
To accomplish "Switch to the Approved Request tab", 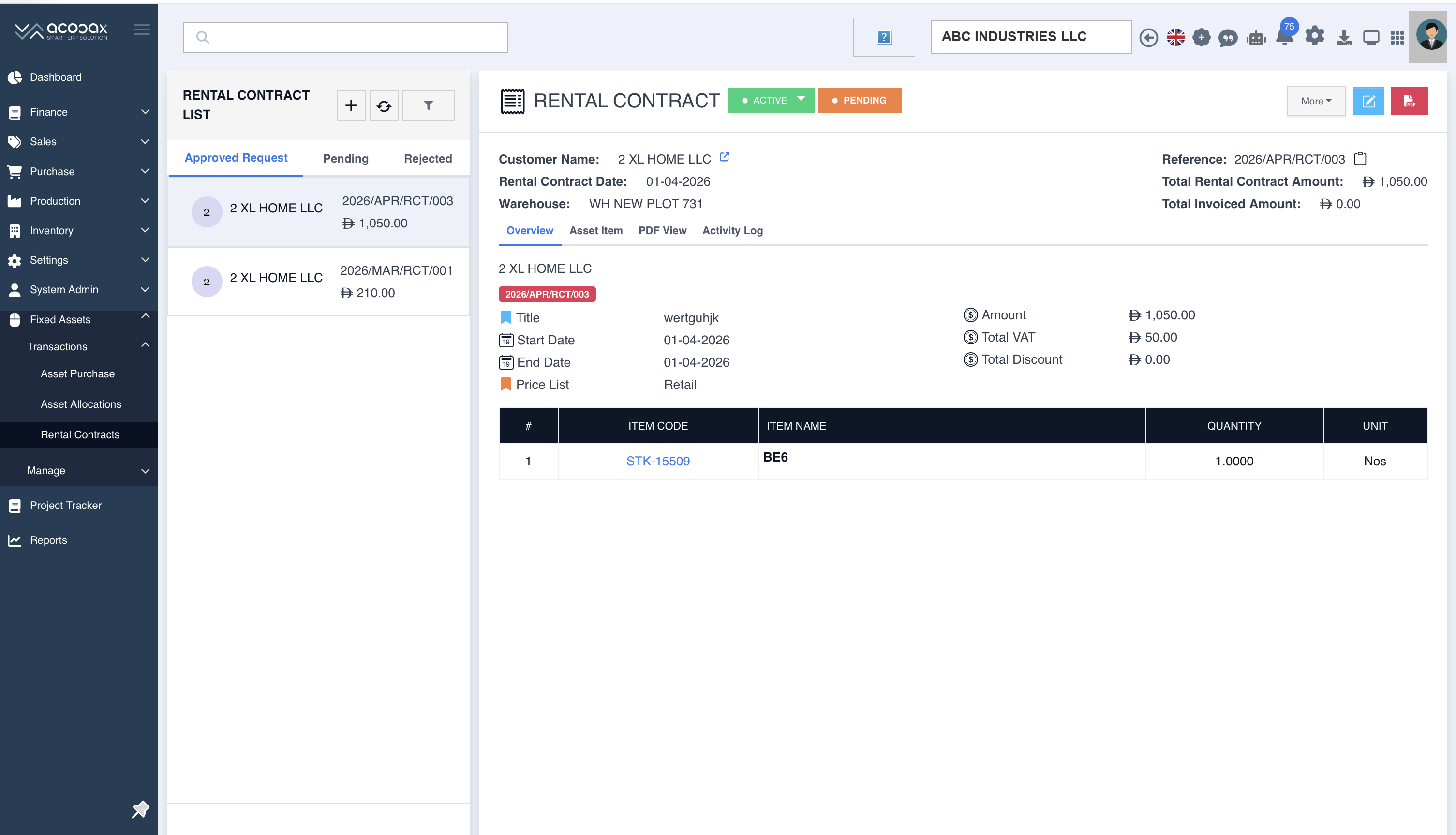I will point(236,158).
